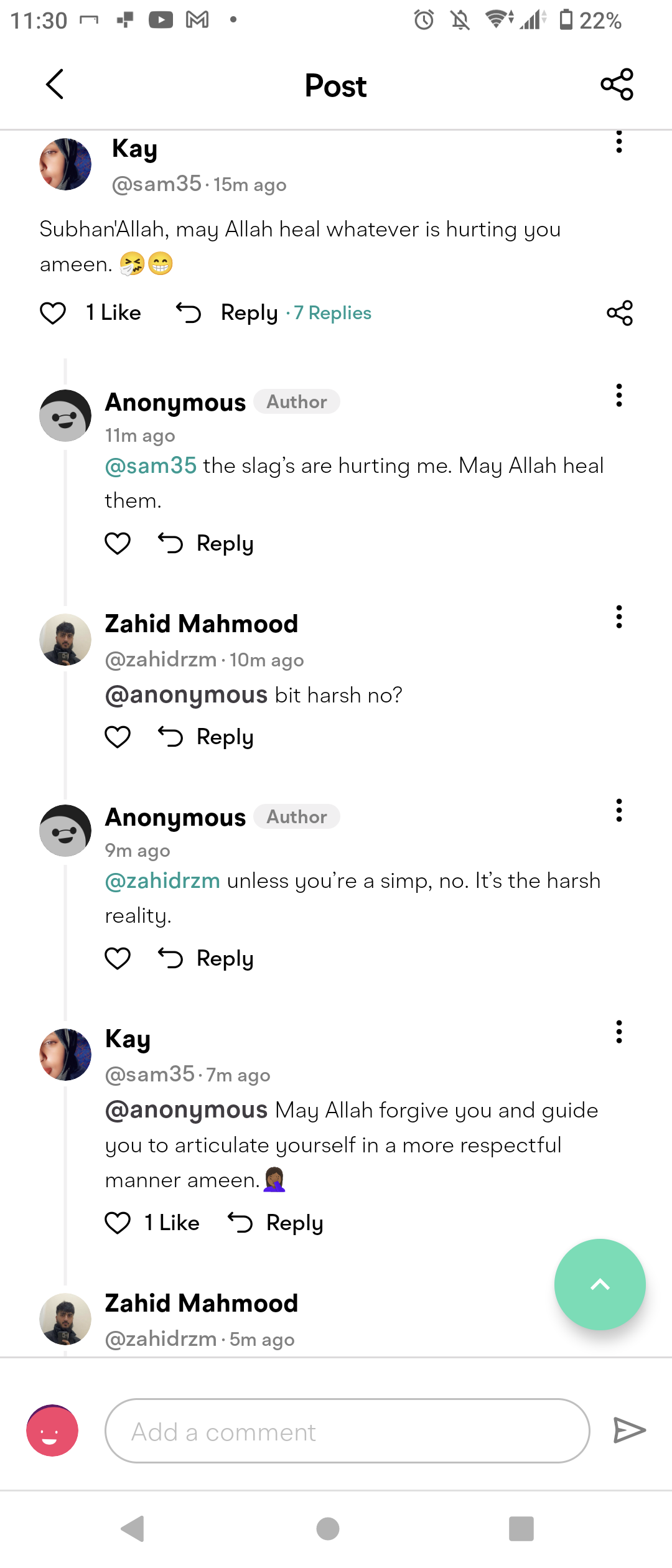Go back using the header back arrow
Viewport: 672px width, 1568px height.
(55, 84)
